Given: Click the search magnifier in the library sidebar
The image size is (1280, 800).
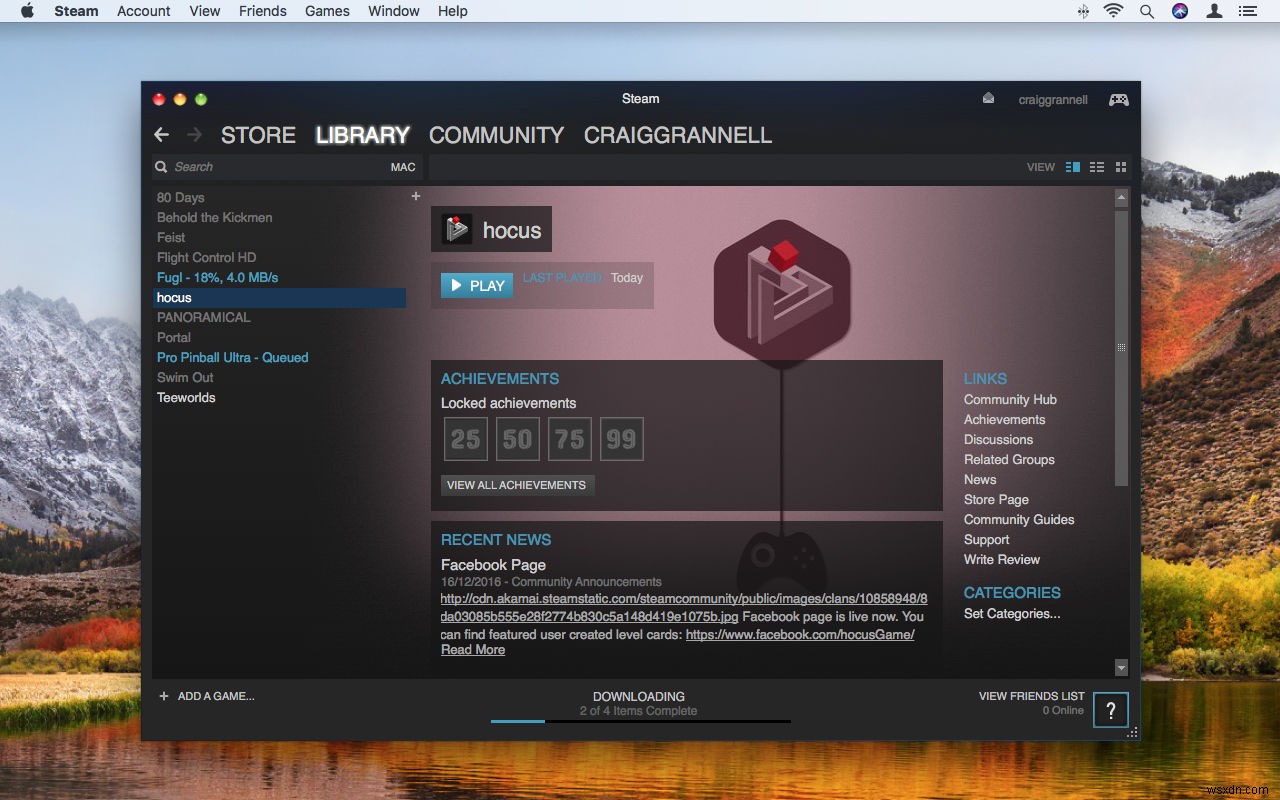Looking at the screenshot, I should click(x=161, y=166).
